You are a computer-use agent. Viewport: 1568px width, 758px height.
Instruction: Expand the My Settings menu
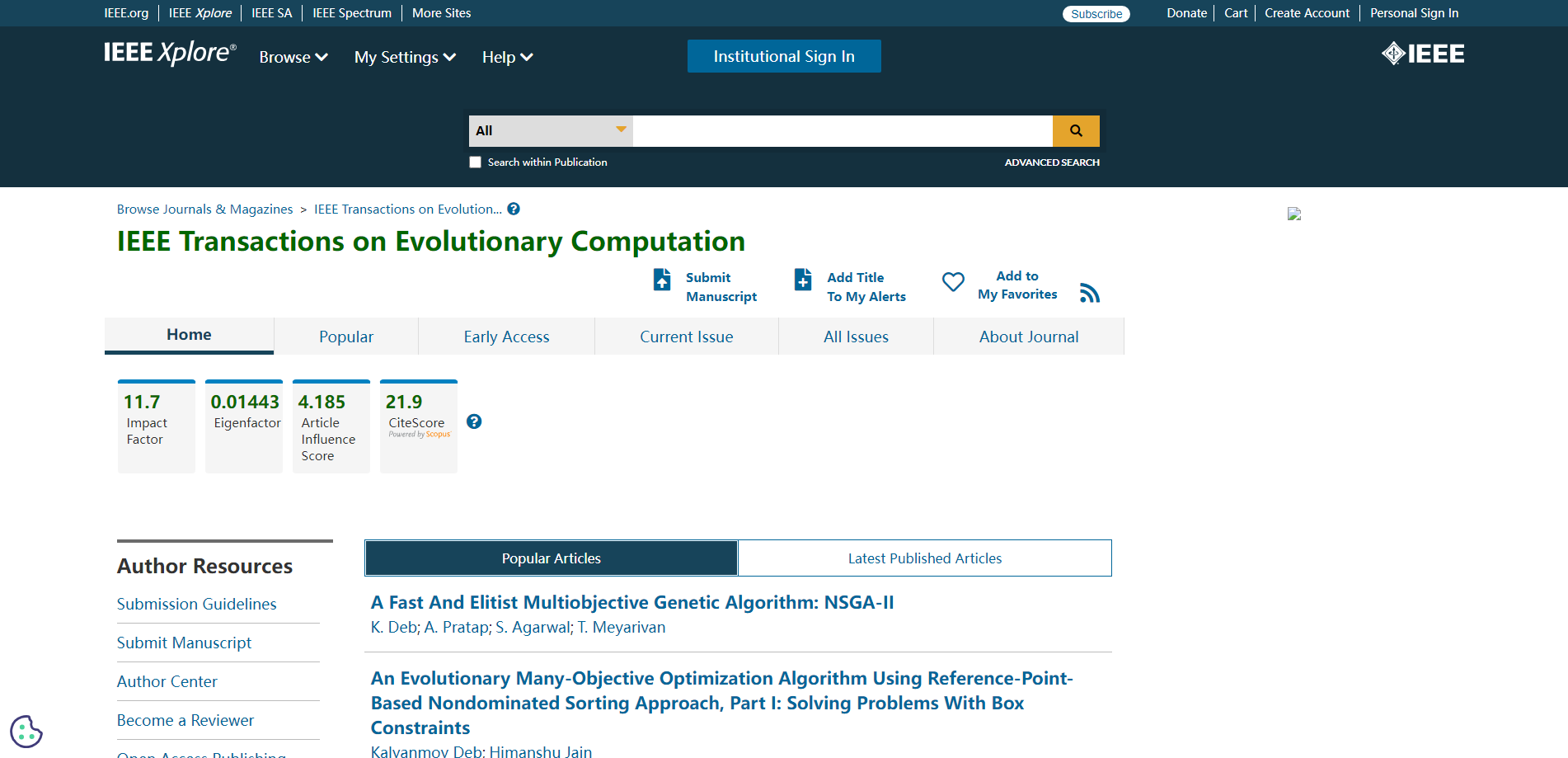coord(405,57)
